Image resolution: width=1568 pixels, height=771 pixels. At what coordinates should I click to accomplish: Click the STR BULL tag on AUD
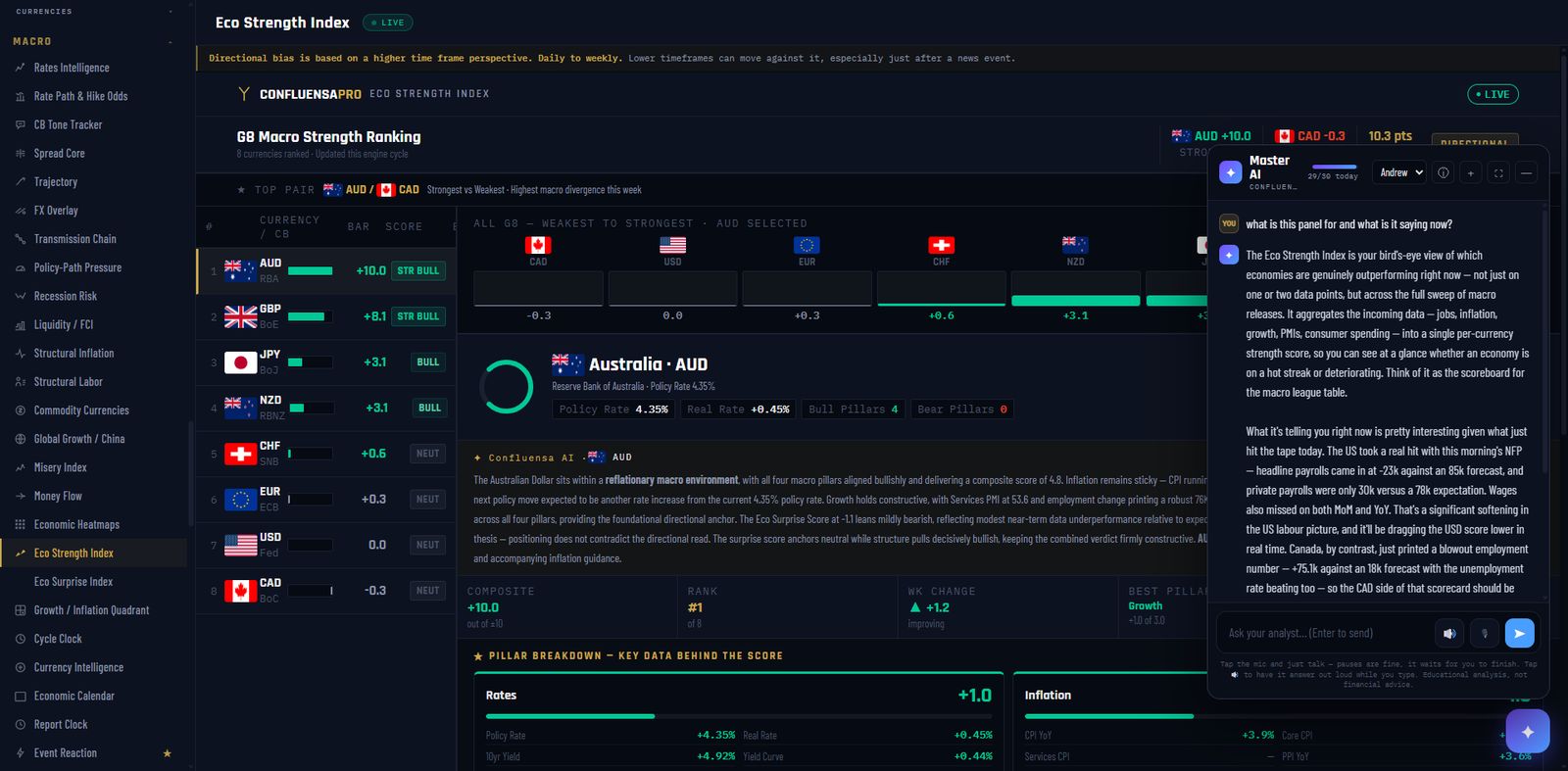(x=418, y=270)
